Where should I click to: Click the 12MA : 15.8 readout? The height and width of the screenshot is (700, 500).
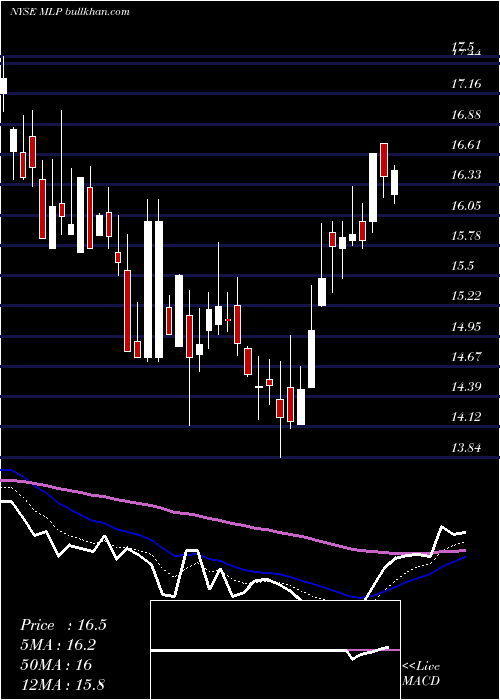(63, 684)
